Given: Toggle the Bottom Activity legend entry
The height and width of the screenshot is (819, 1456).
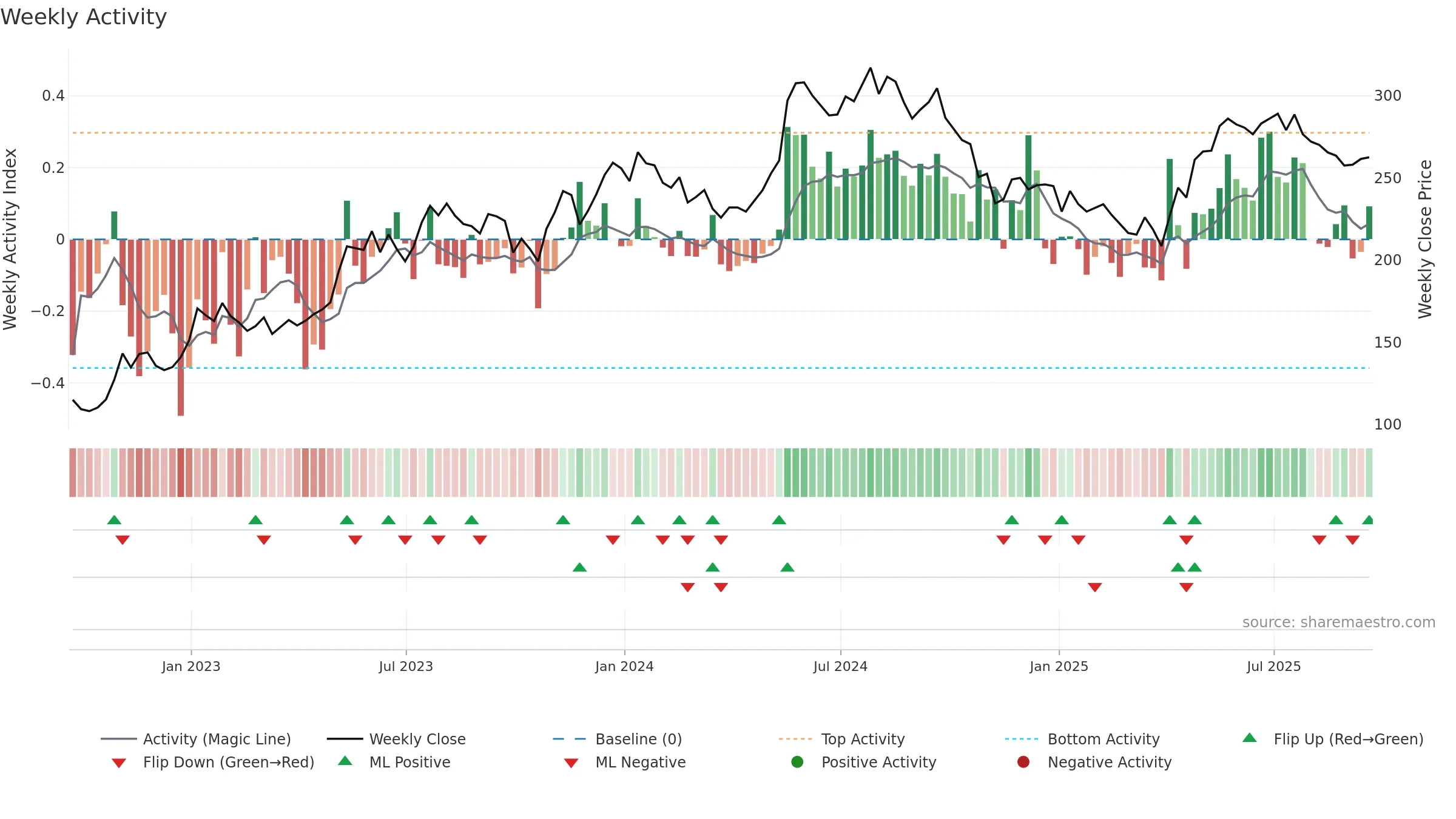Looking at the screenshot, I should click(x=1082, y=739).
